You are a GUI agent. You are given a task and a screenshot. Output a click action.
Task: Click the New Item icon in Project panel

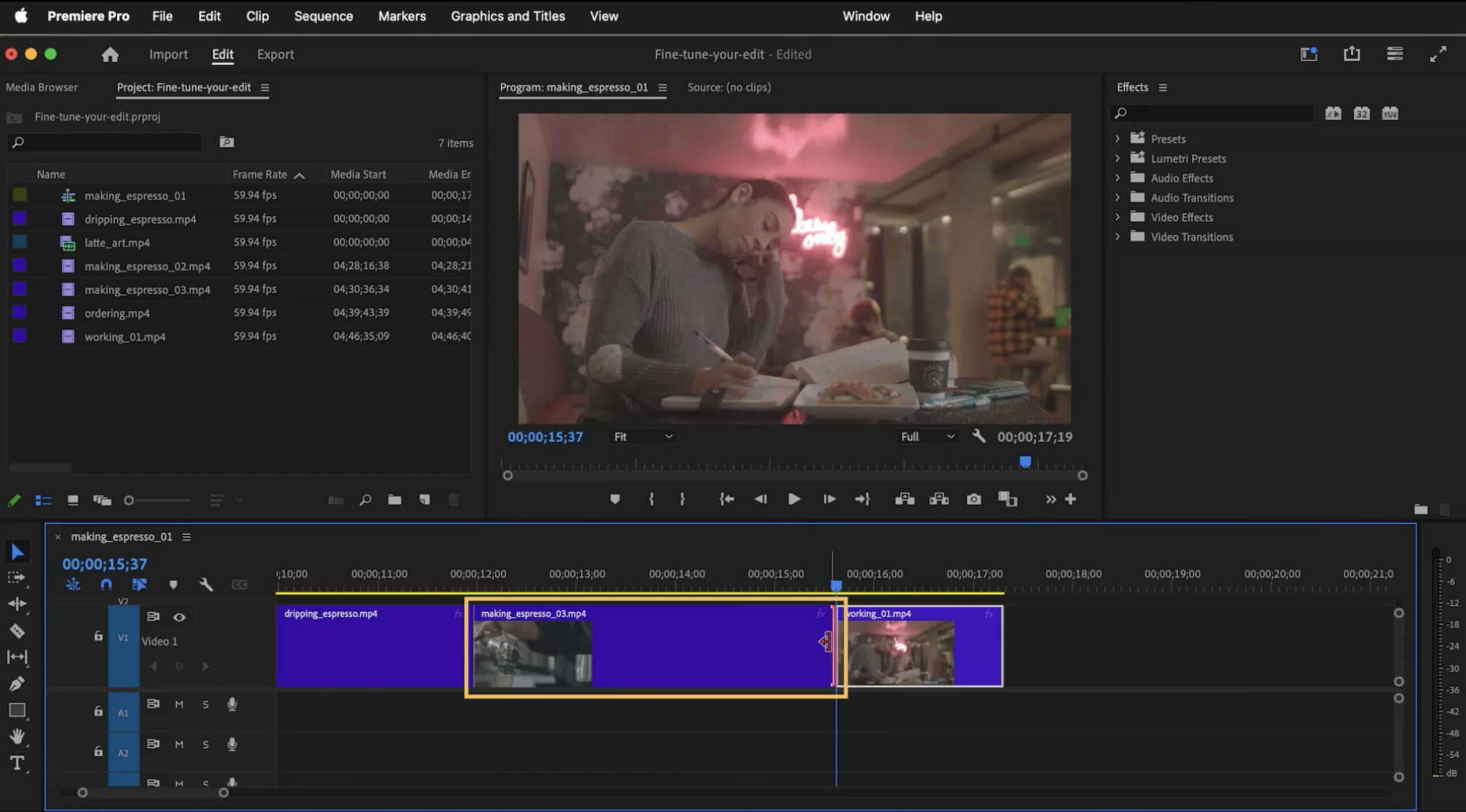click(424, 500)
